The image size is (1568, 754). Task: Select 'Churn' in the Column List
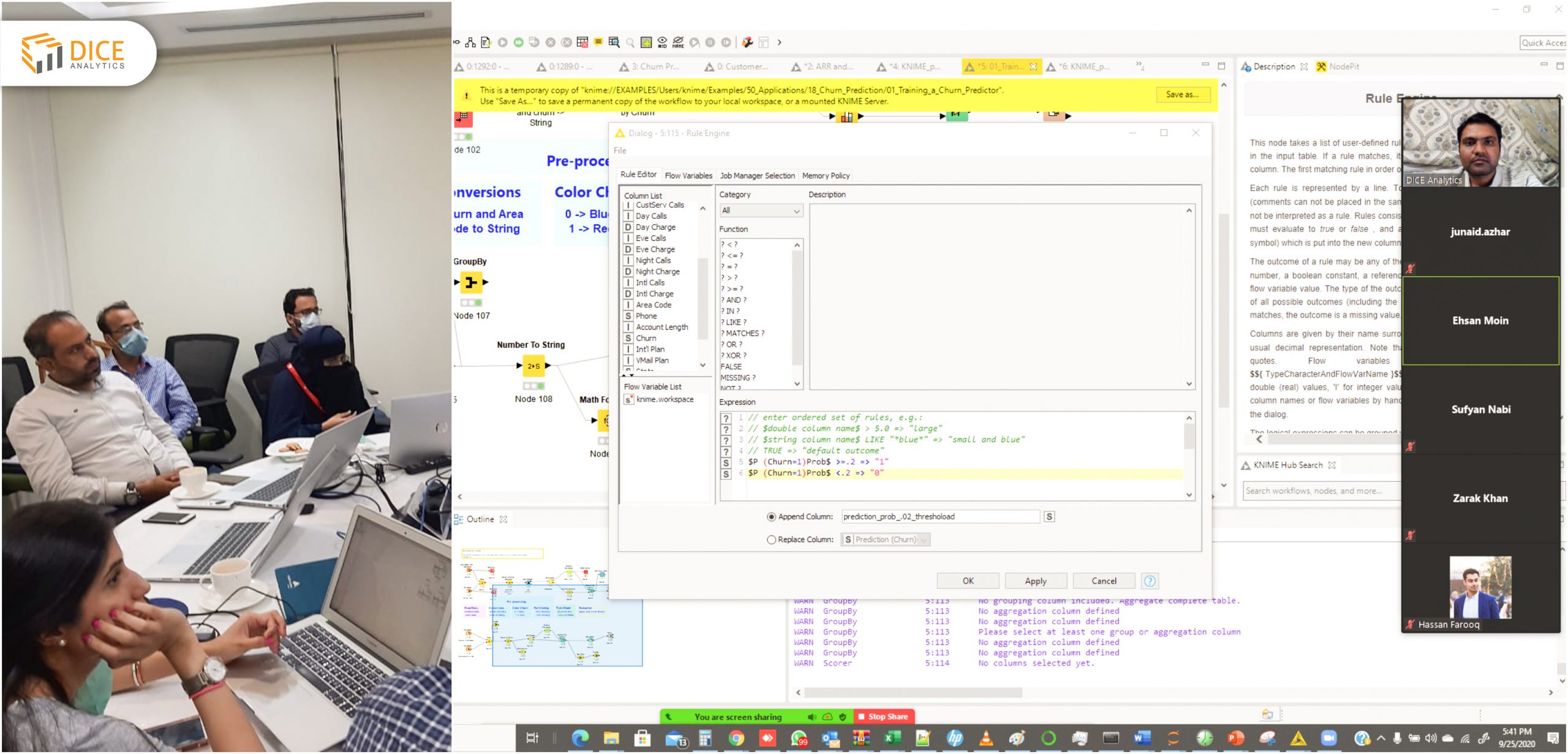646,338
